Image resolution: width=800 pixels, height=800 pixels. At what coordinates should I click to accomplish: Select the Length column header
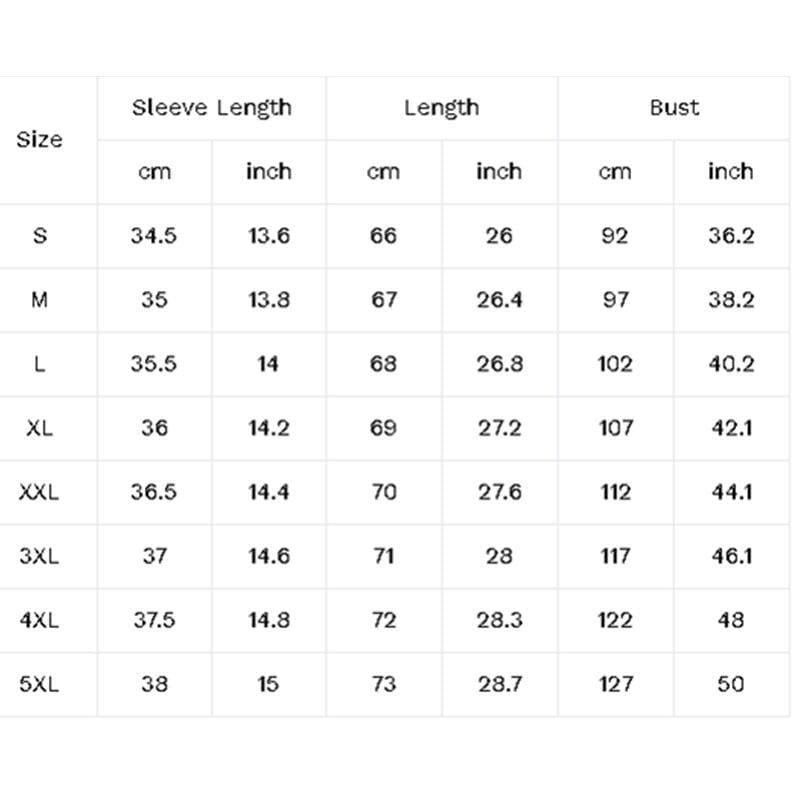(x=442, y=108)
